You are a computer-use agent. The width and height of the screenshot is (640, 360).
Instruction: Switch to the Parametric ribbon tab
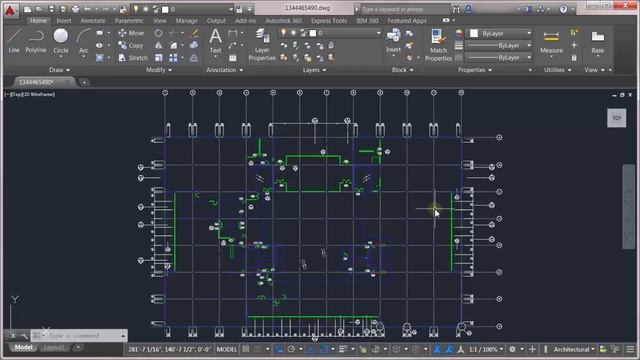(129, 20)
